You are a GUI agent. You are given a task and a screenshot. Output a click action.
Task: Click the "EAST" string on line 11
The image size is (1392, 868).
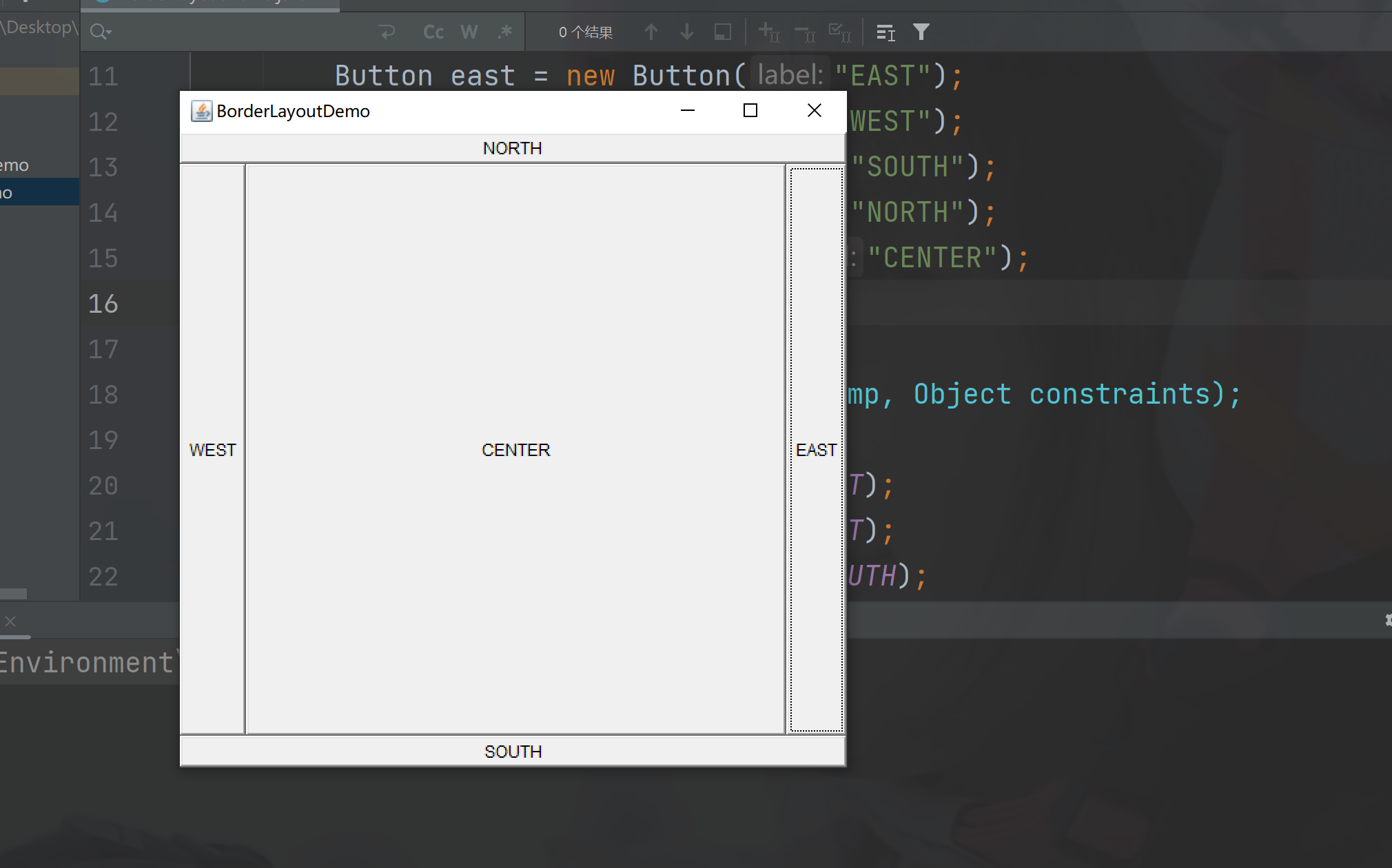pyautogui.click(x=883, y=76)
